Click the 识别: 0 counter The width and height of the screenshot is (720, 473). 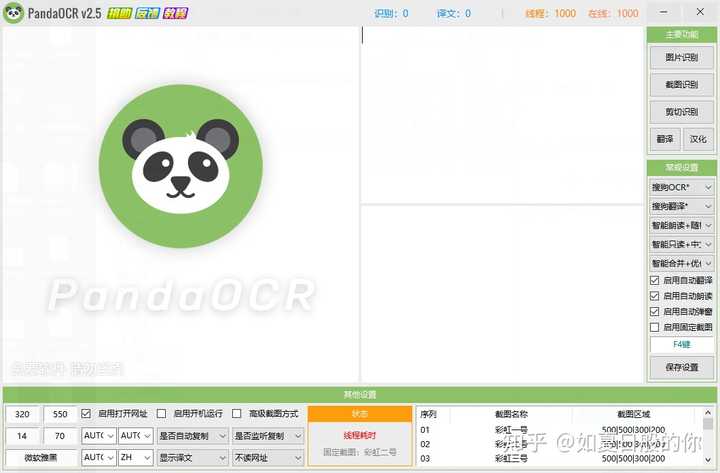(391, 13)
